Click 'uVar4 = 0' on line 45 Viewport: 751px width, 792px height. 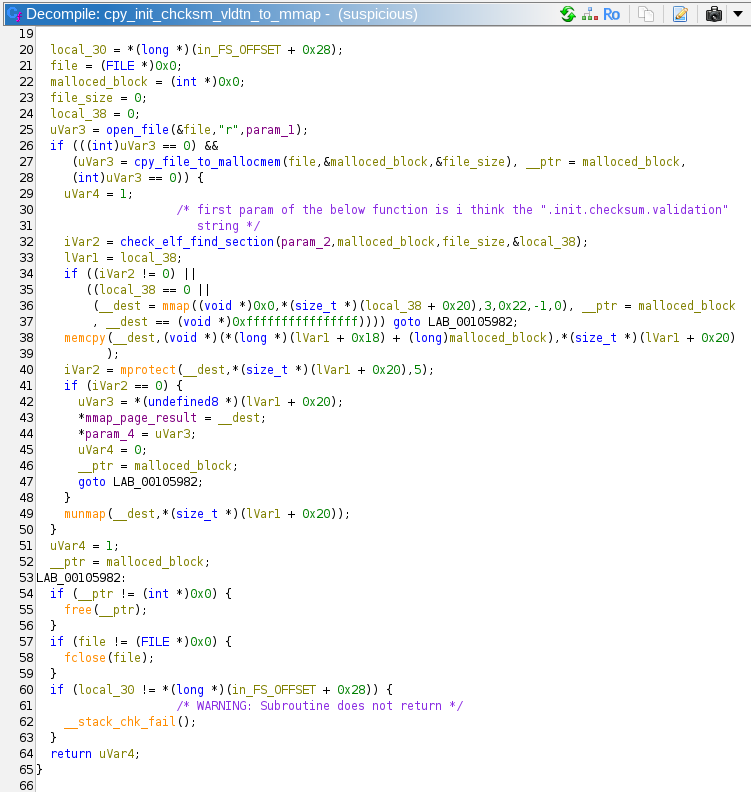[x=112, y=450]
